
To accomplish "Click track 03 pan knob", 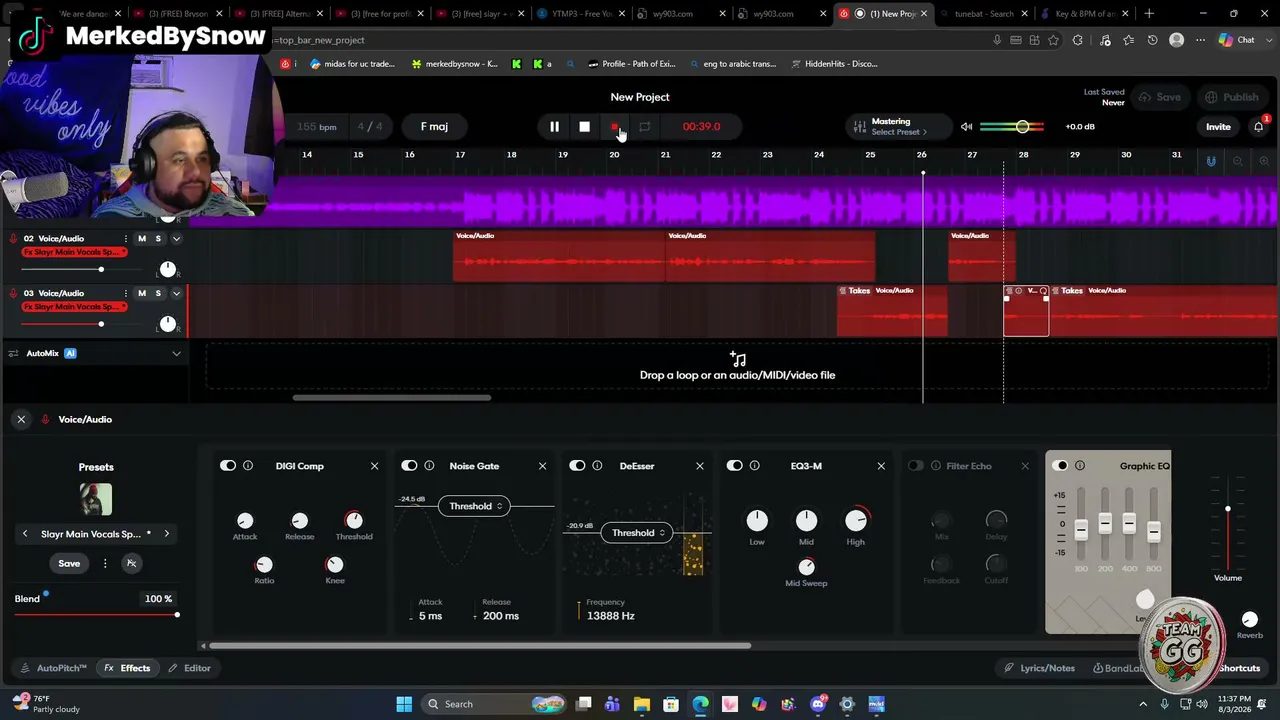I will pyautogui.click(x=168, y=323).
